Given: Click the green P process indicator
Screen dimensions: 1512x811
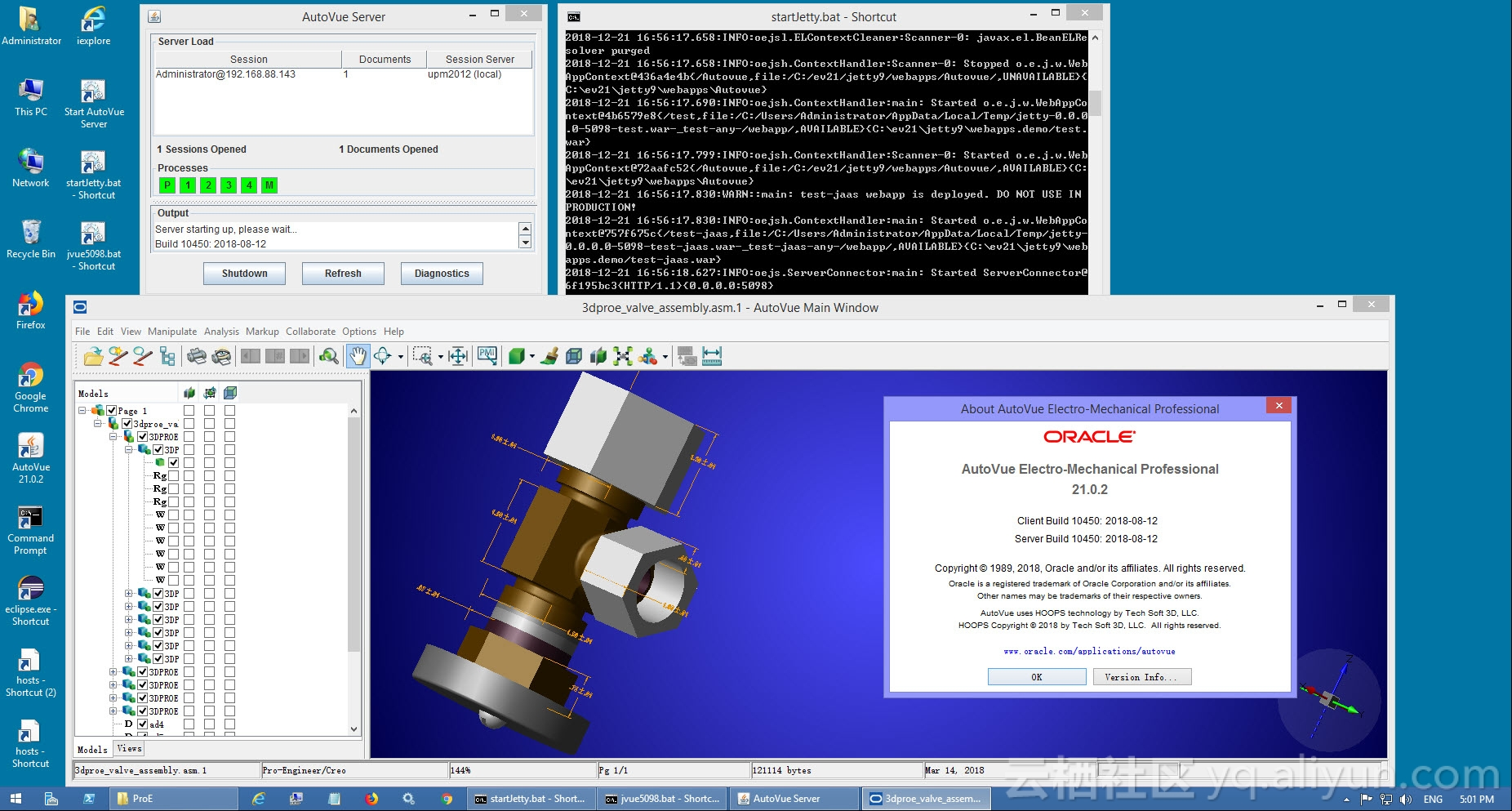Looking at the screenshot, I should tap(167, 185).
